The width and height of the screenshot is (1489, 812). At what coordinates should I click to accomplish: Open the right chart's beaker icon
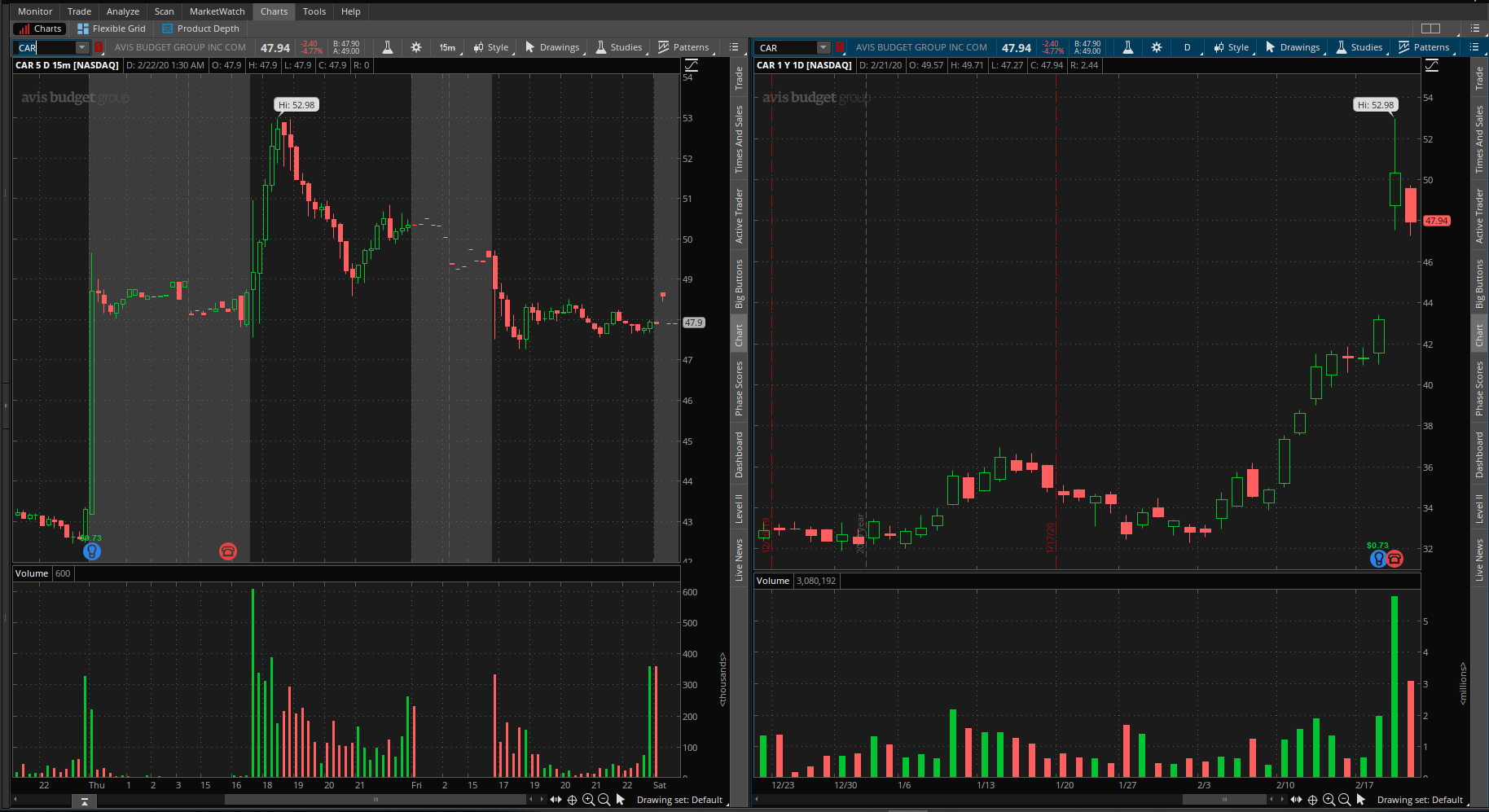tap(1128, 47)
